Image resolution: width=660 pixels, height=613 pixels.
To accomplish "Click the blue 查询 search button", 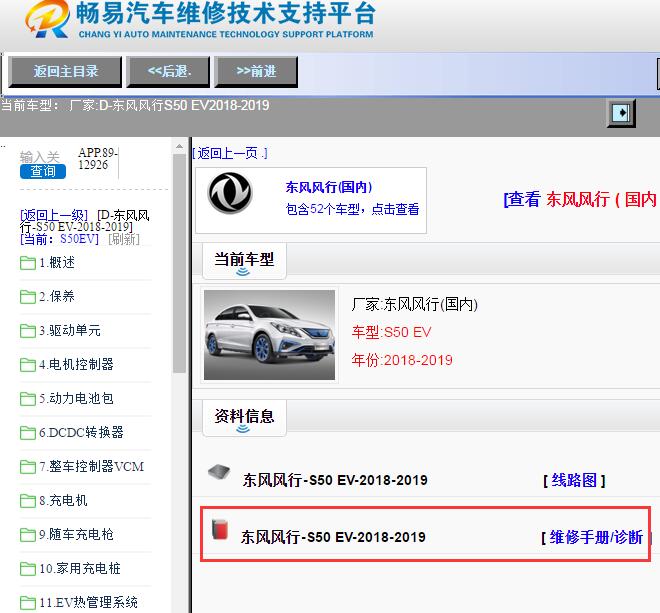I will [43, 171].
